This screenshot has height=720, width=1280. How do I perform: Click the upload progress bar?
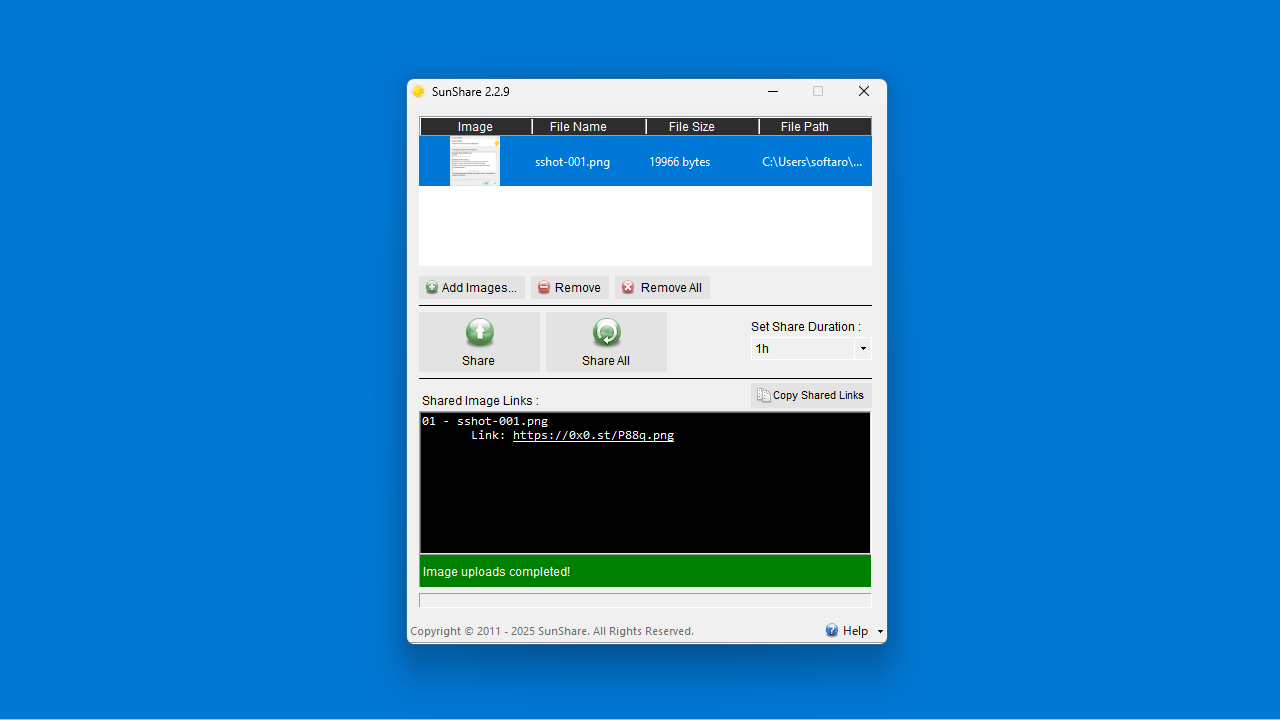(x=645, y=600)
